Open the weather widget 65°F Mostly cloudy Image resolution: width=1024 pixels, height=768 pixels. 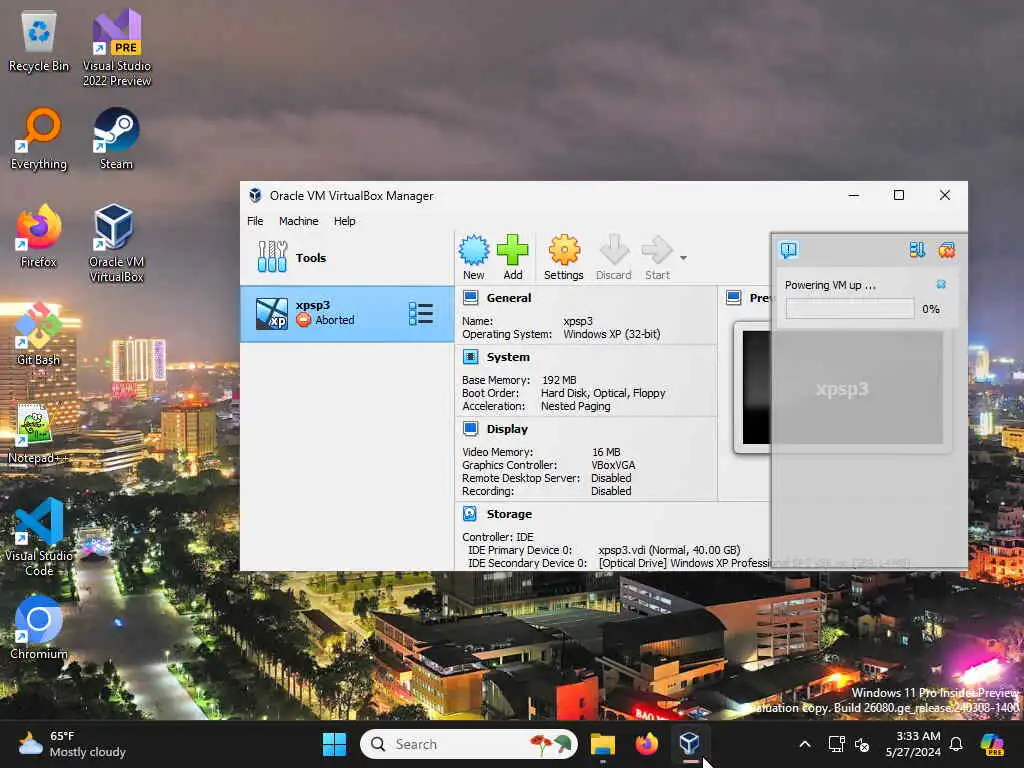(72, 744)
